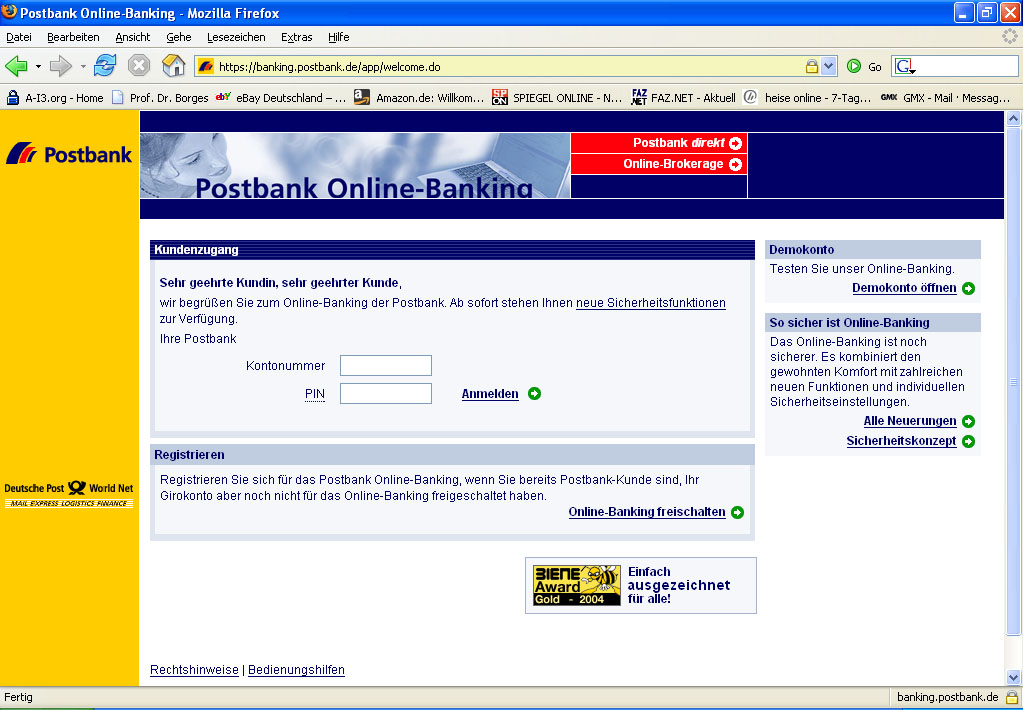Viewport: 1023px width, 710px height.
Task: Click the vertical scrollbar thumb
Action: pyautogui.click(x=1013, y=380)
